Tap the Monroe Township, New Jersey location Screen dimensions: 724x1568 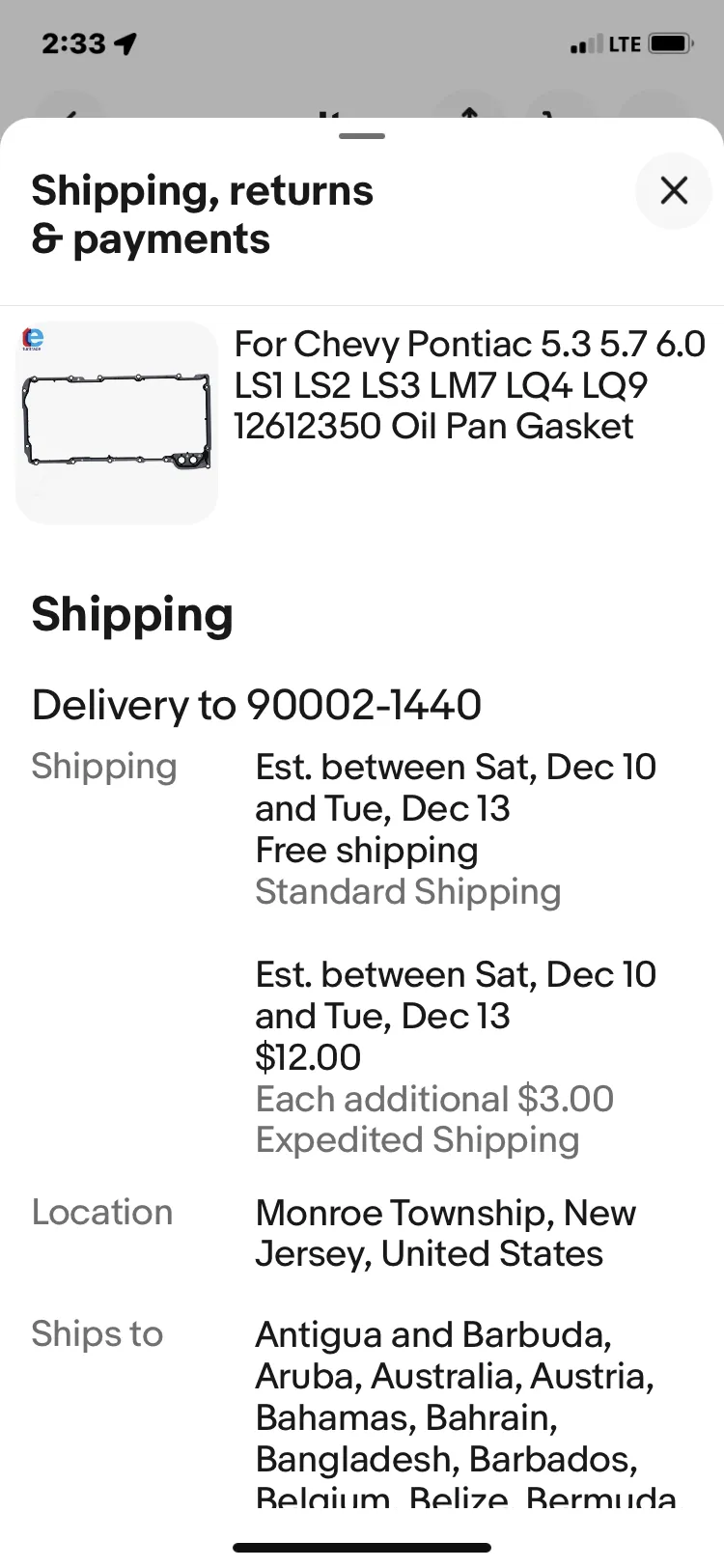(446, 1233)
